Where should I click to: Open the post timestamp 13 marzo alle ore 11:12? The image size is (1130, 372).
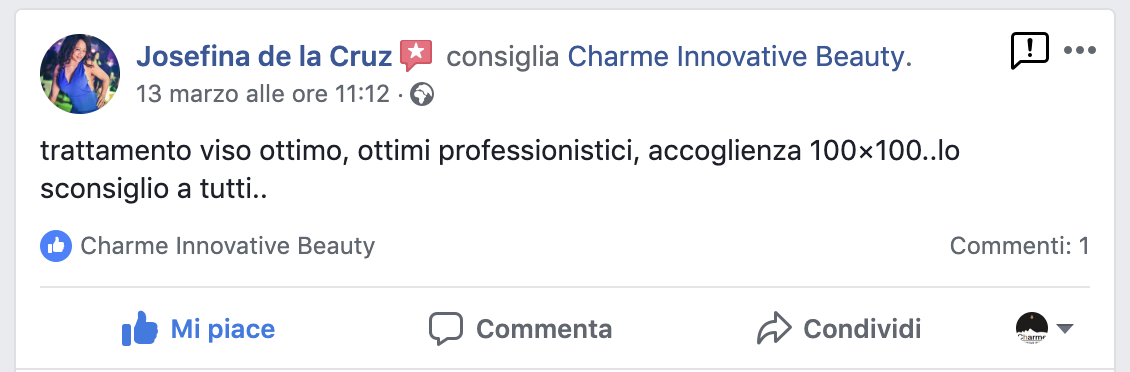pyautogui.click(x=263, y=94)
